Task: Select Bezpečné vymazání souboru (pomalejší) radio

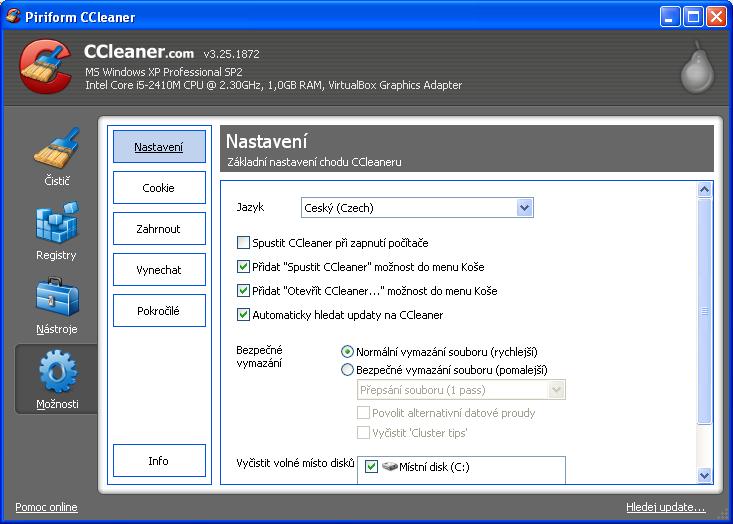Action: click(348, 370)
